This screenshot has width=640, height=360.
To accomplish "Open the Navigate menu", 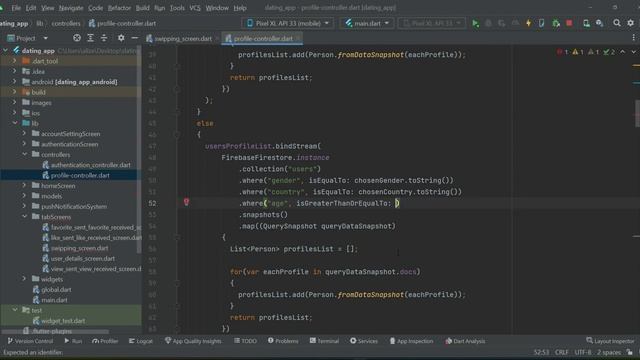I will point(71,8).
